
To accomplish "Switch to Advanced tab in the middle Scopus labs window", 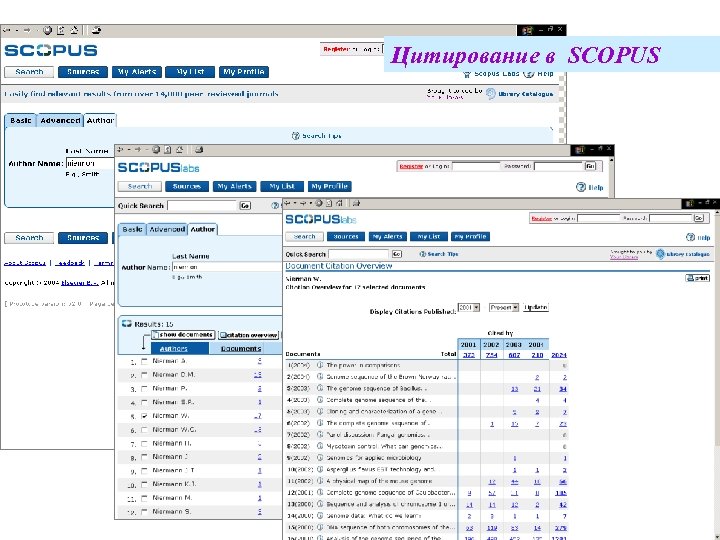I will pyautogui.click(x=167, y=229).
